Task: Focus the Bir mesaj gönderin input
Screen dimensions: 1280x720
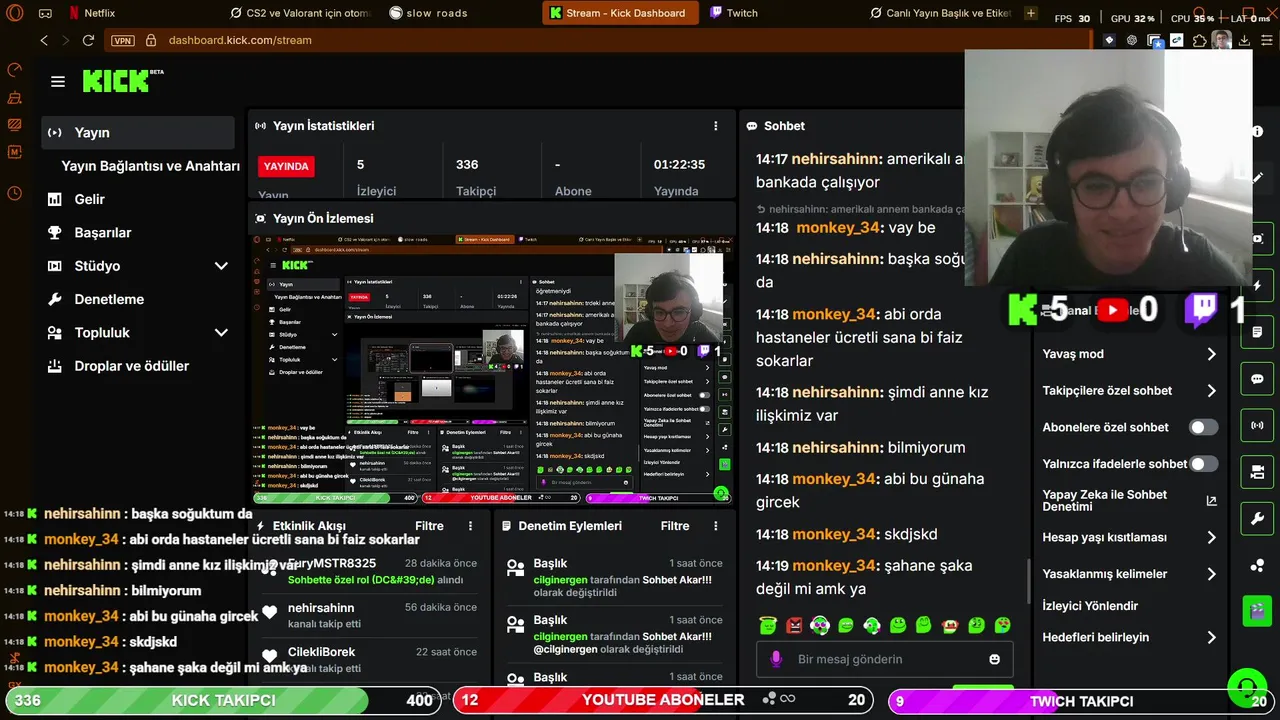Action: pyautogui.click(x=884, y=660)
